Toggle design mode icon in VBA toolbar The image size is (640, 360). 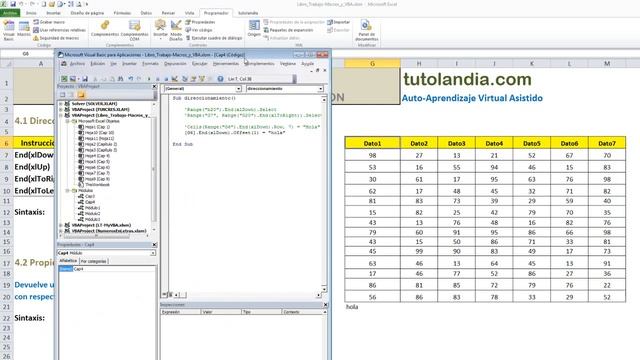[x=175, y=79]
